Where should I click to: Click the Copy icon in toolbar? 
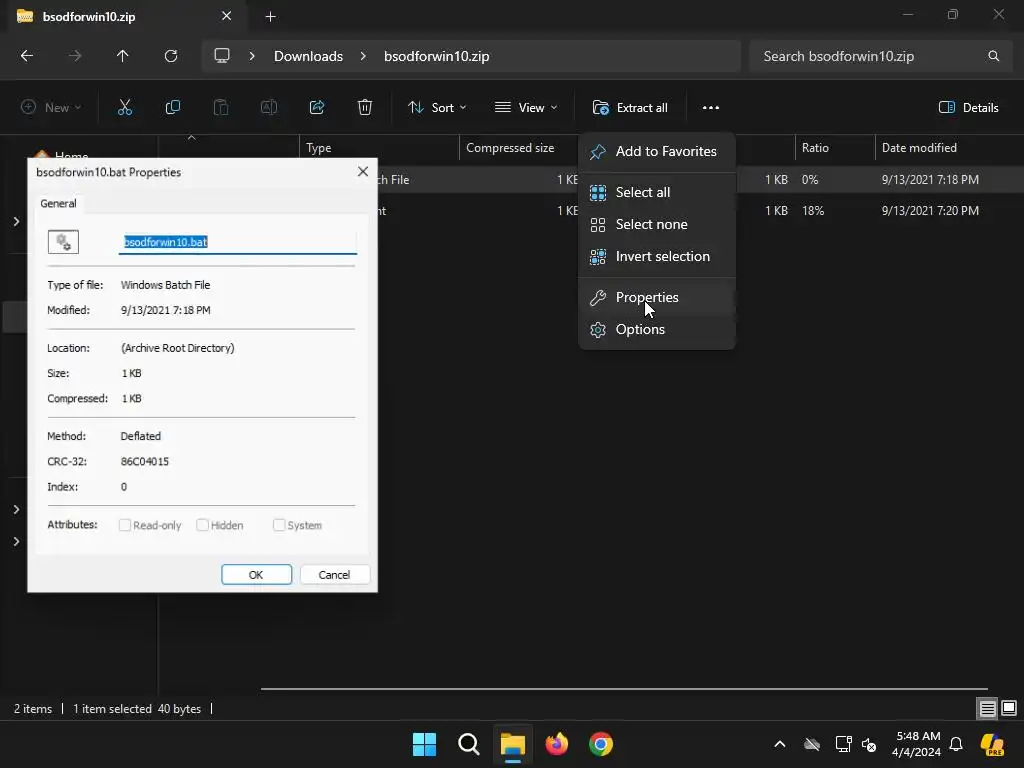coord(172,108)
